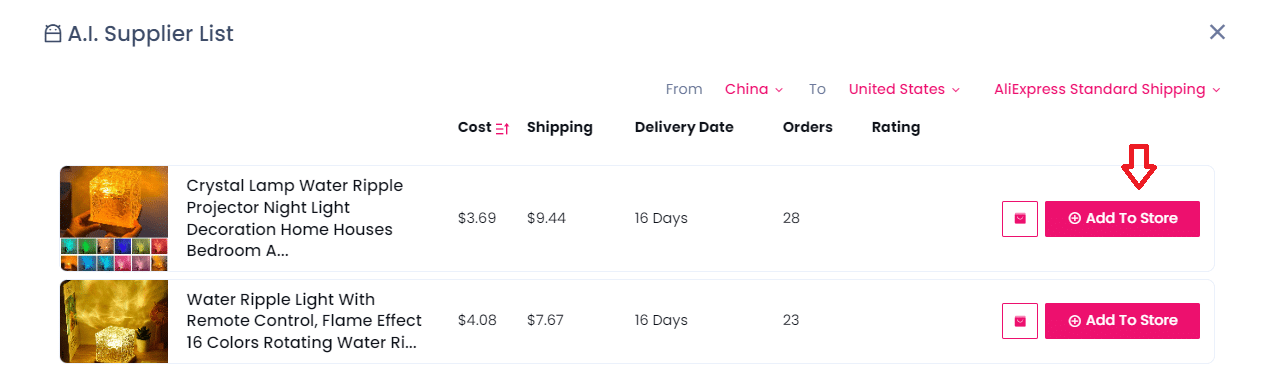Click the Orders column header

[808, 127]
